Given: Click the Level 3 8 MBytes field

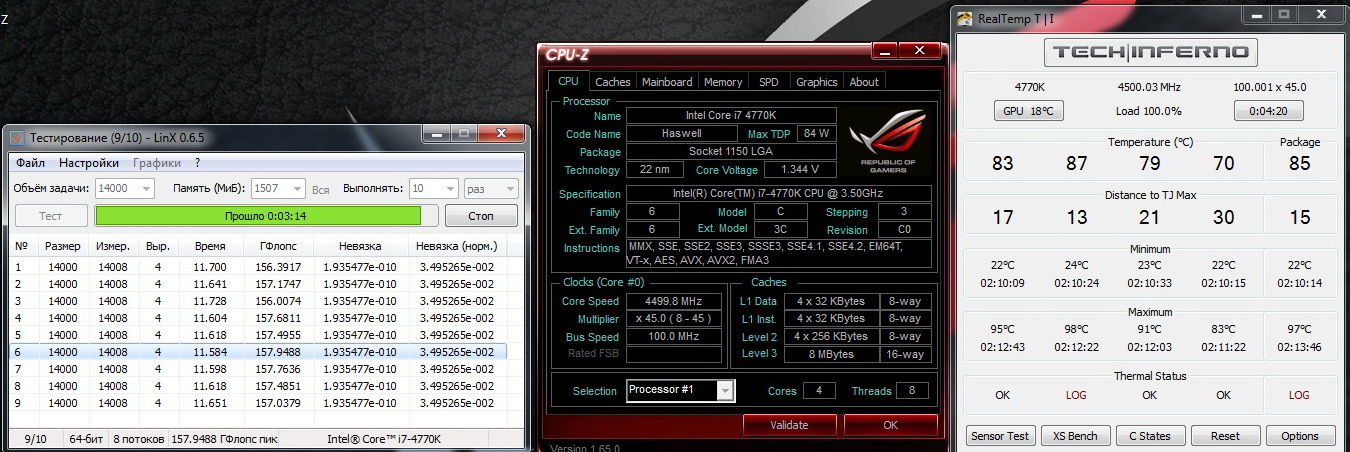Looking at the screenshot, I should [x=832, y=354].
